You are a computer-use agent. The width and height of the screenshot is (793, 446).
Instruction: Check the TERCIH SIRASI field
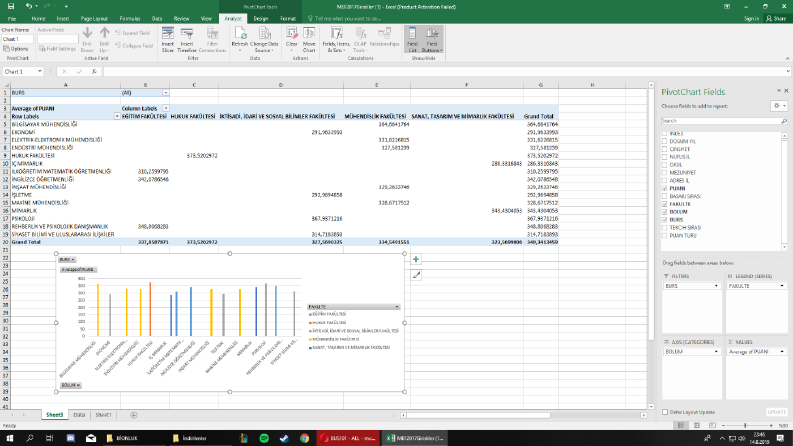(665, 228)
